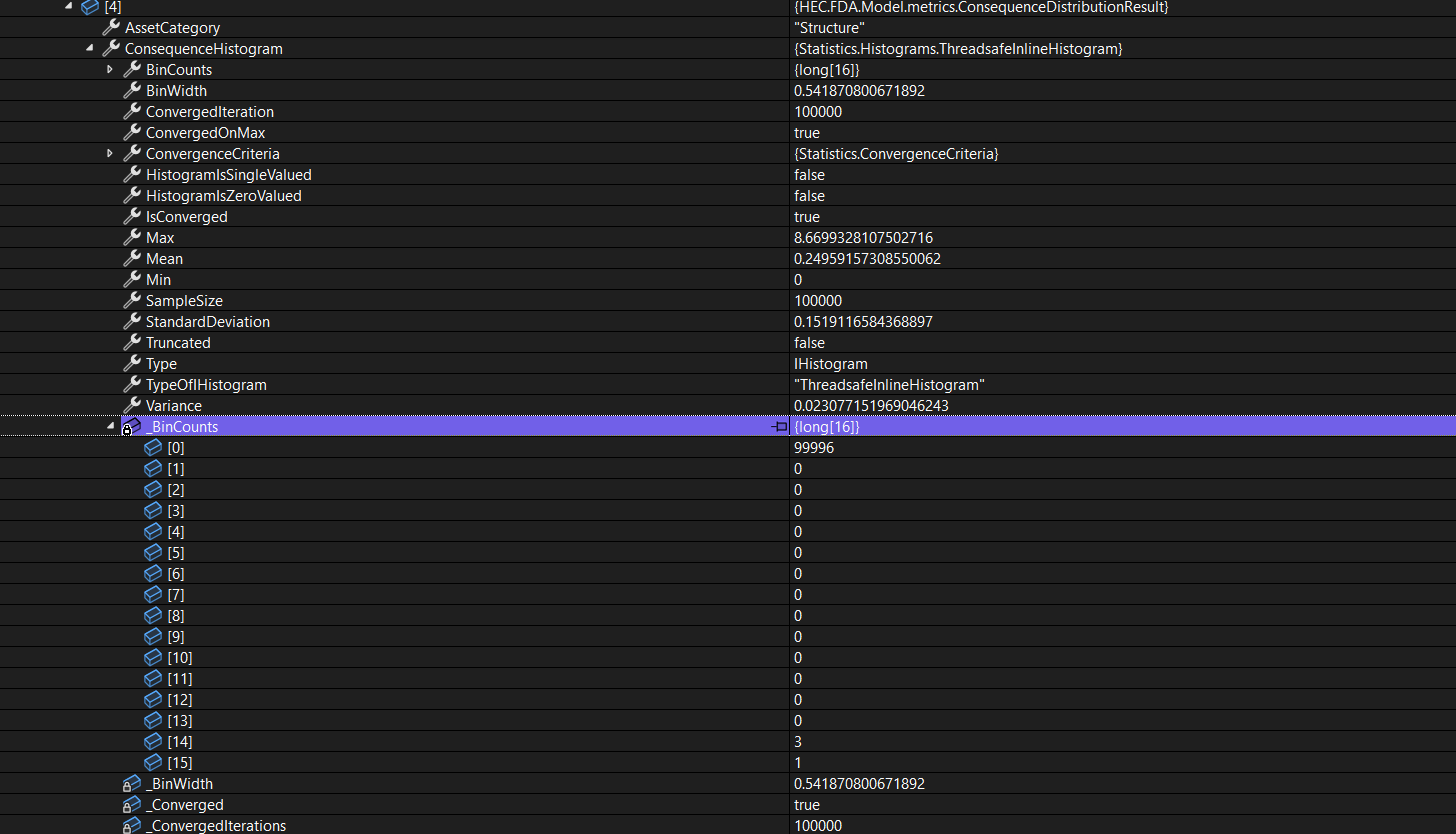The image size is (1456, 834).
Task: Click the wrench icon beside Truncated
Action: (131, 342)
